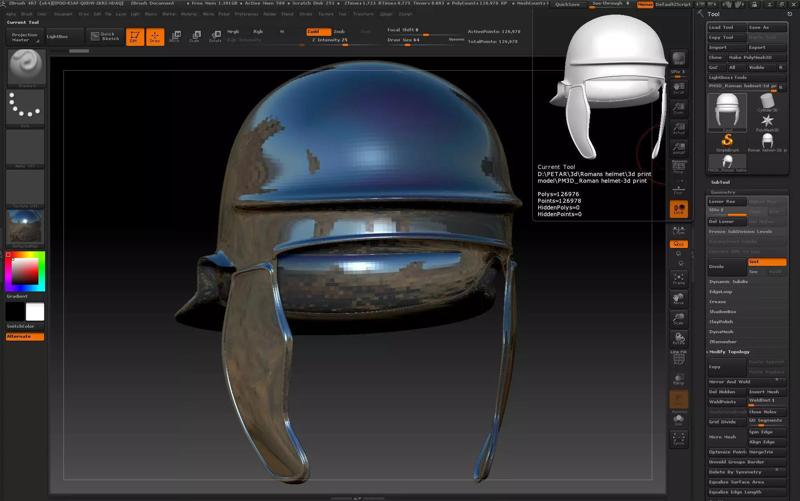Open the stroke dots selector
The width and height of the screenshot is (800, 501).
click(26, 106)
